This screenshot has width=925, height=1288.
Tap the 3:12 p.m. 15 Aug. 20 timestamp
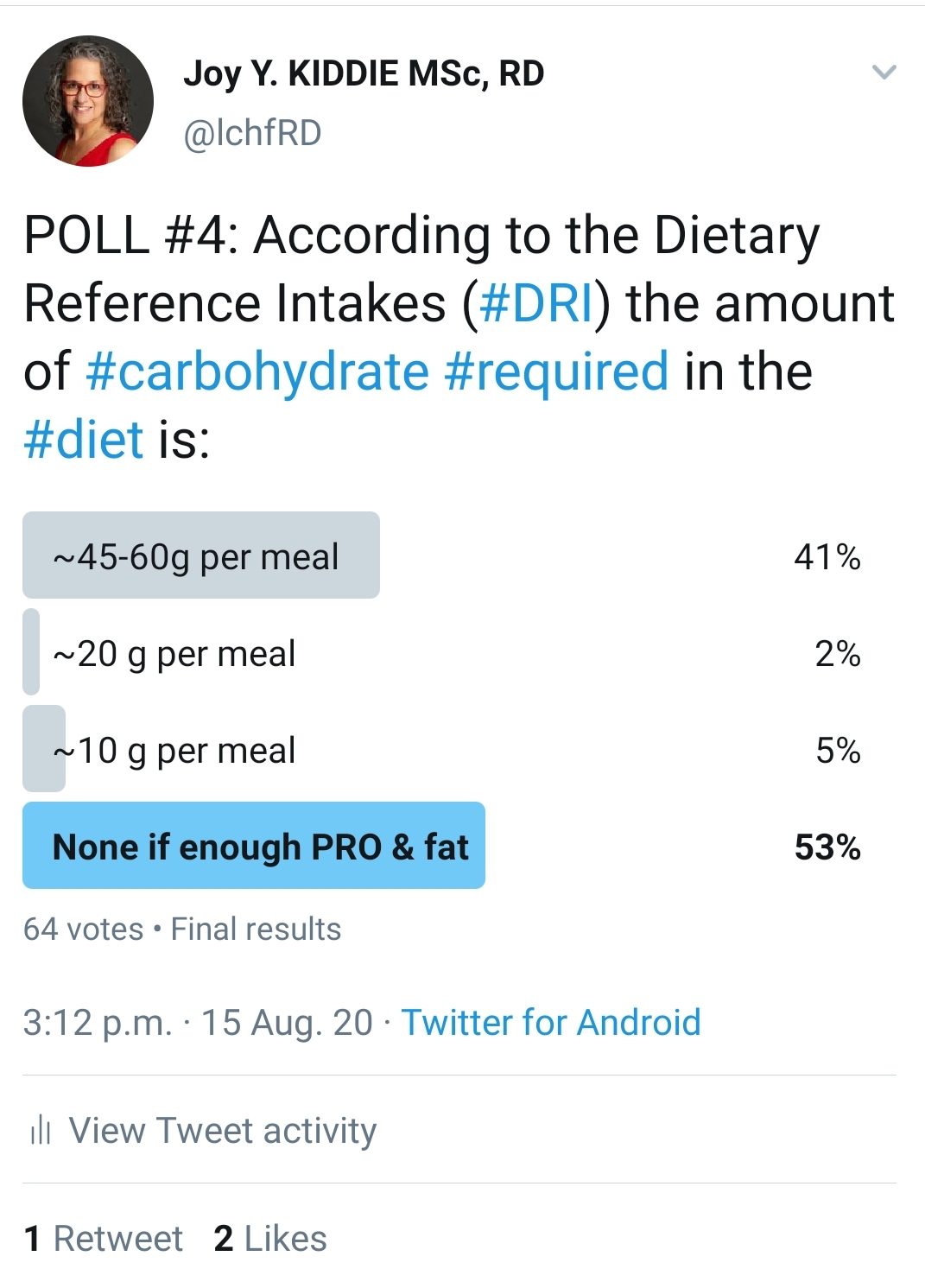(x=198, y=1023)
